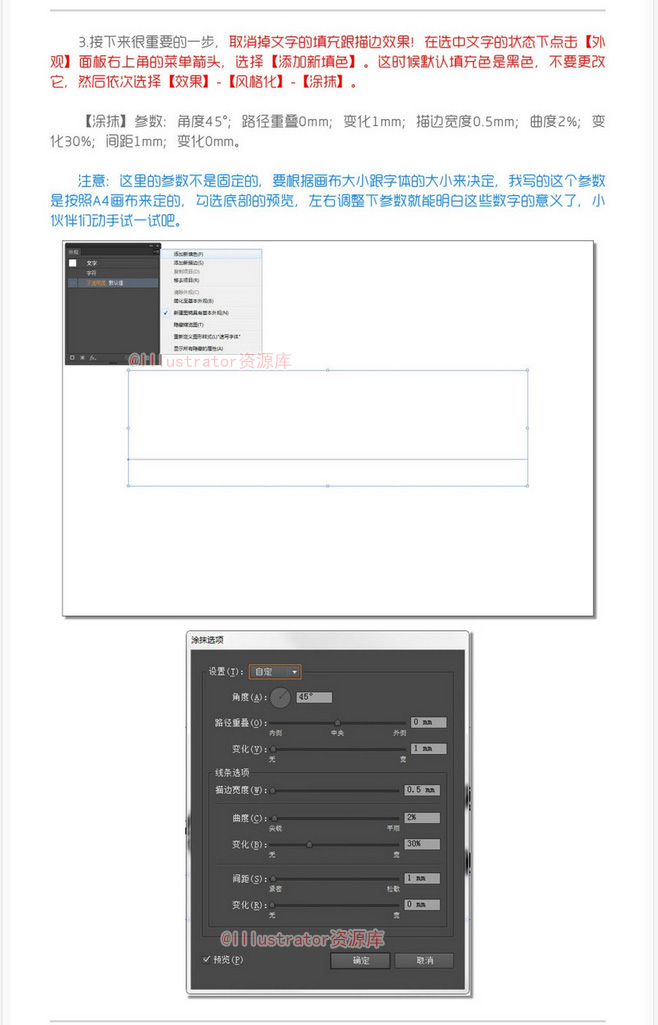
Task: Select the 字符 row in Appearance panel
Action: tap(112, 273)
